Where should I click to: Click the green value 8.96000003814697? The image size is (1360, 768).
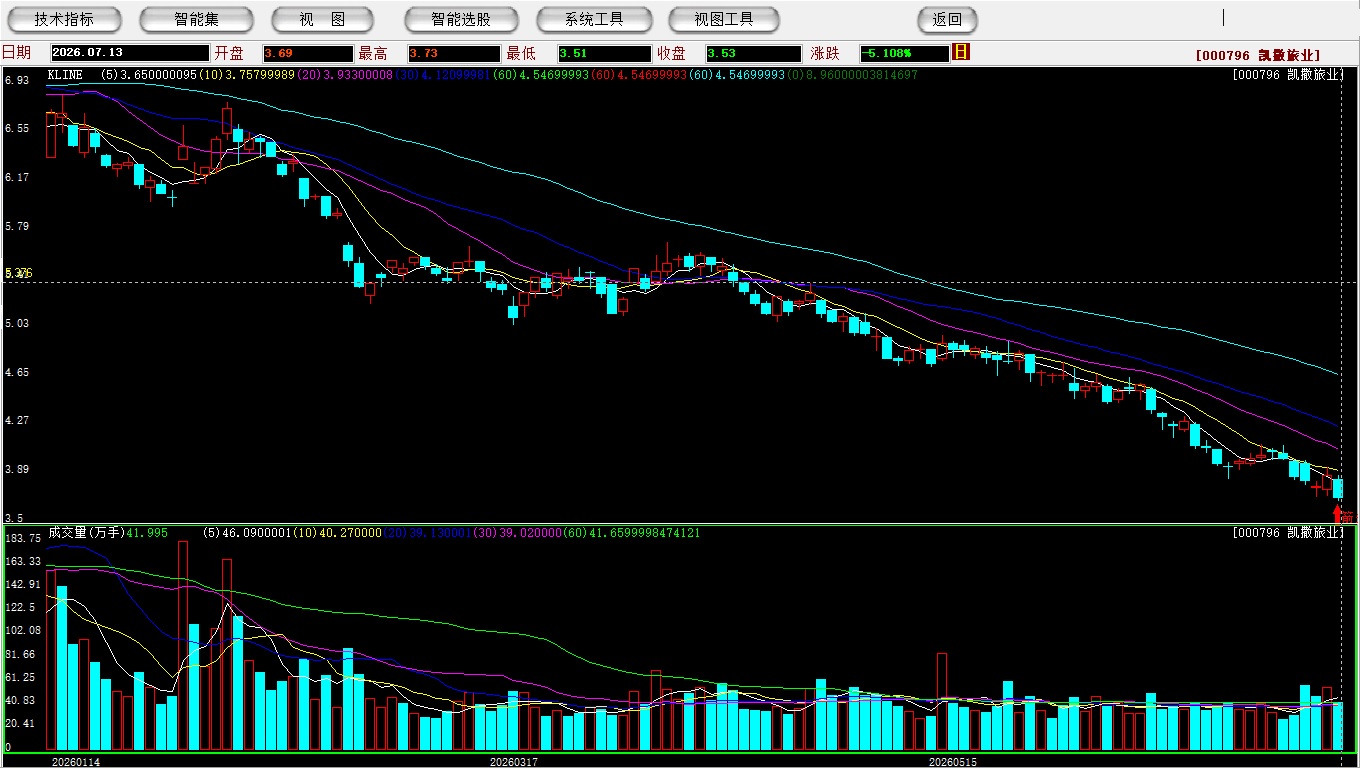[861, 75]
